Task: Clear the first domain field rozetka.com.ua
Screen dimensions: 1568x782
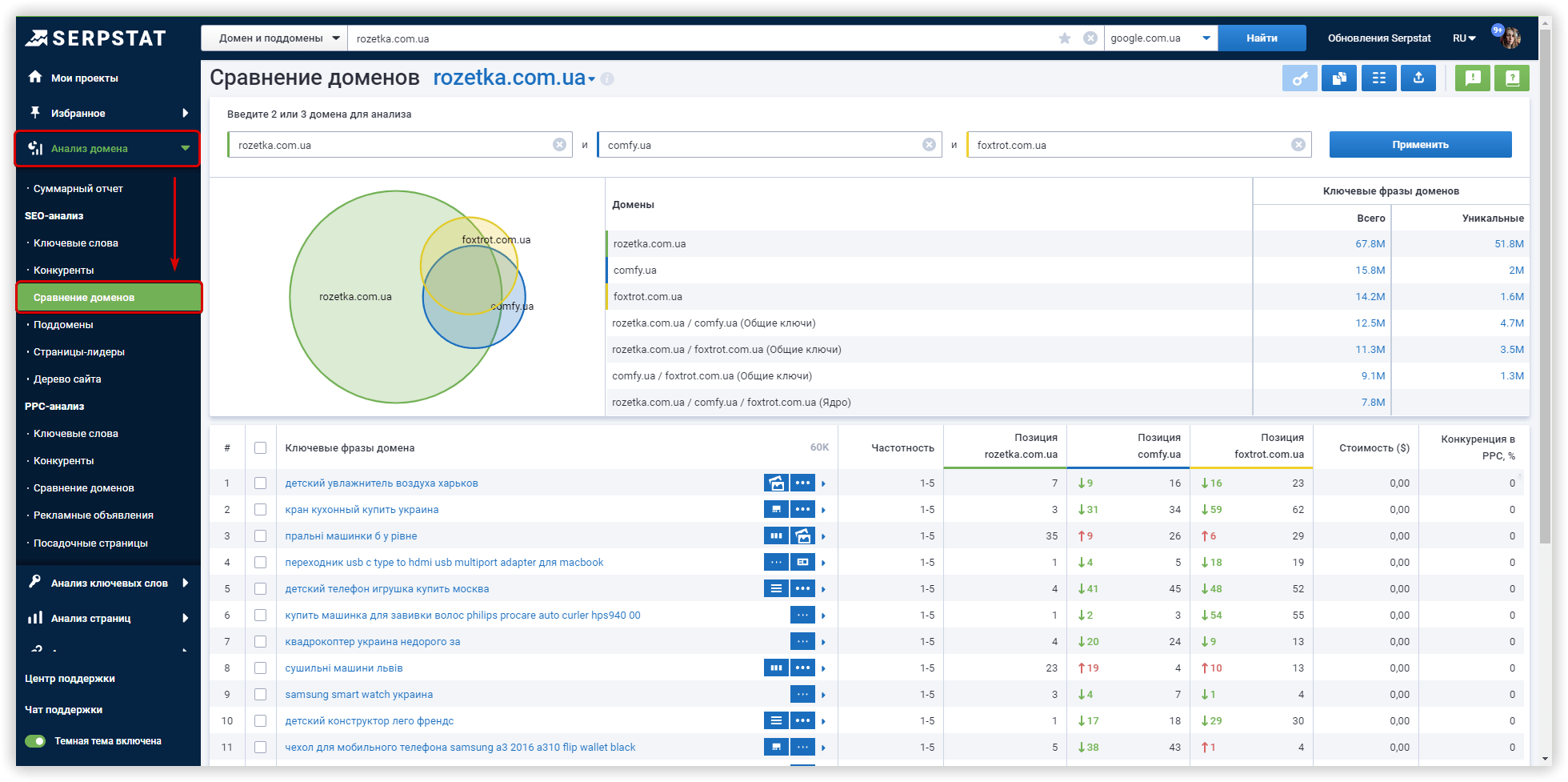Action: click(x=560, y=145)
